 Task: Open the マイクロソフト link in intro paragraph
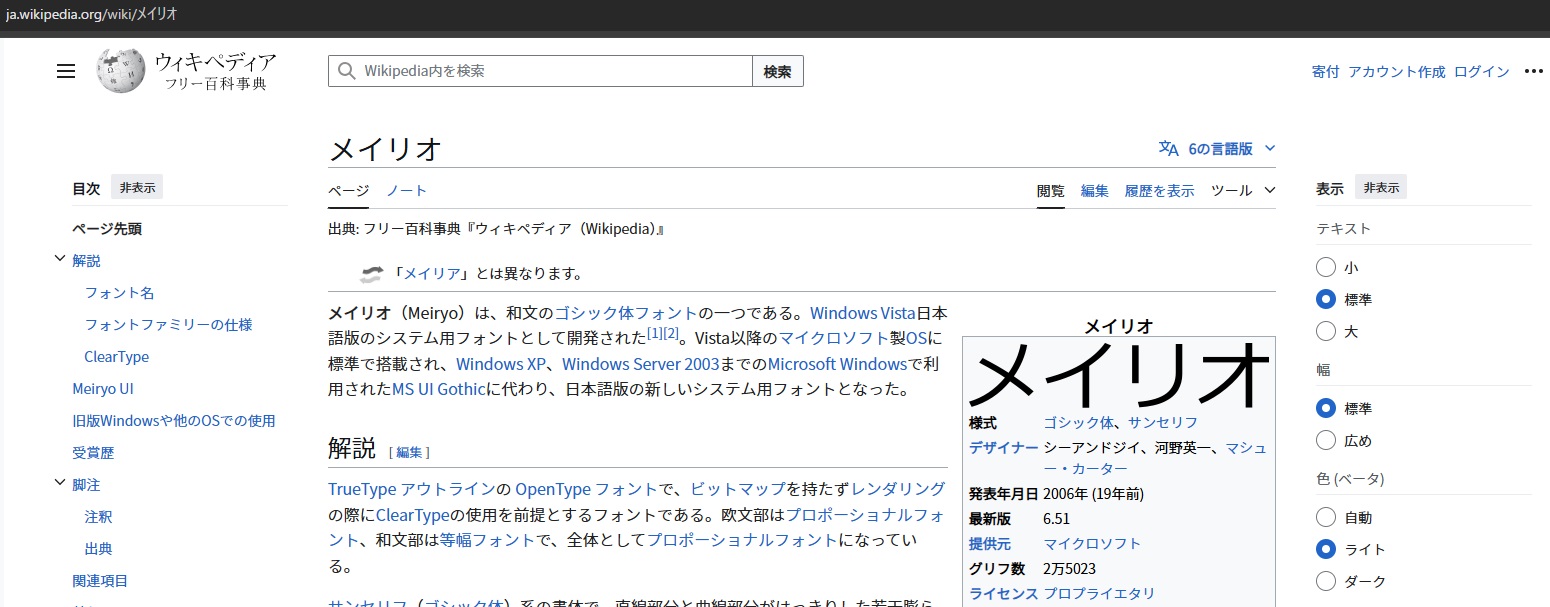coord(834,338)
